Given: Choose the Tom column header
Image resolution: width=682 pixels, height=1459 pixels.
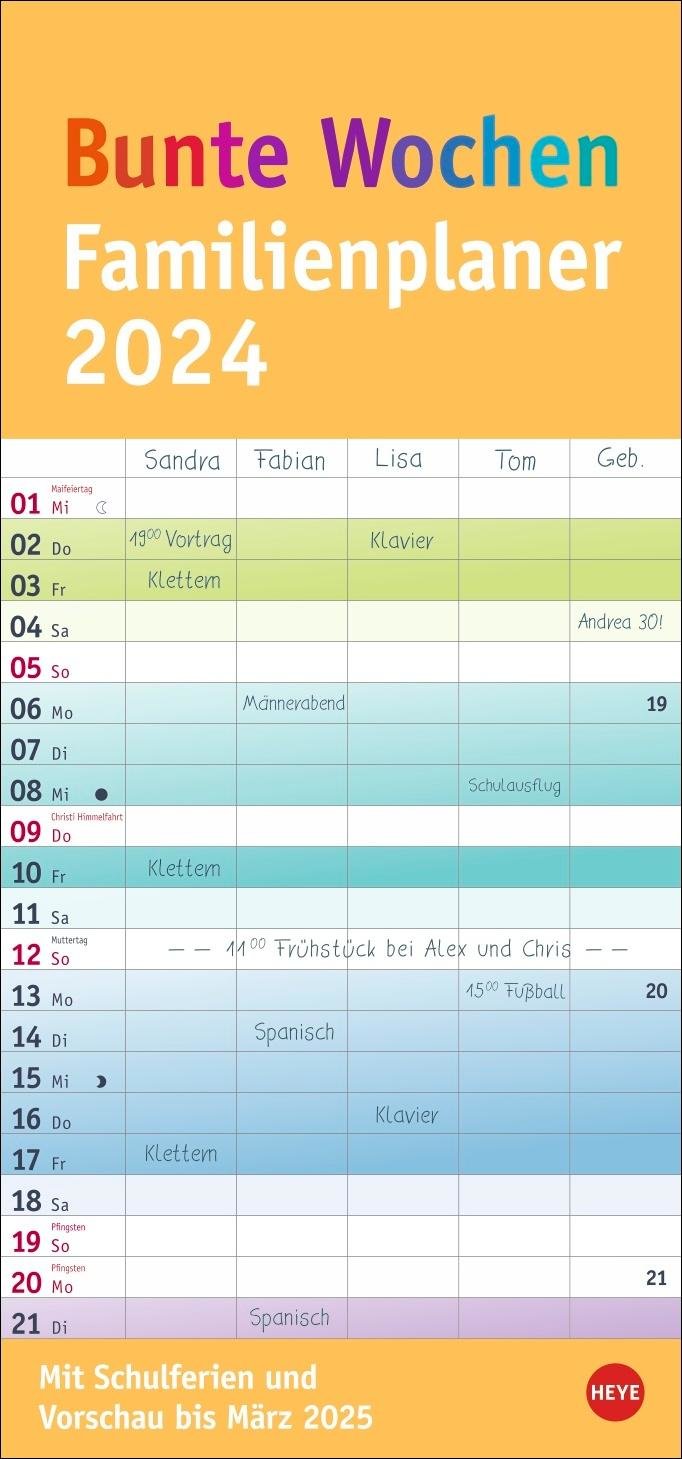Looking at the screenshot, I should pos(515,460).
